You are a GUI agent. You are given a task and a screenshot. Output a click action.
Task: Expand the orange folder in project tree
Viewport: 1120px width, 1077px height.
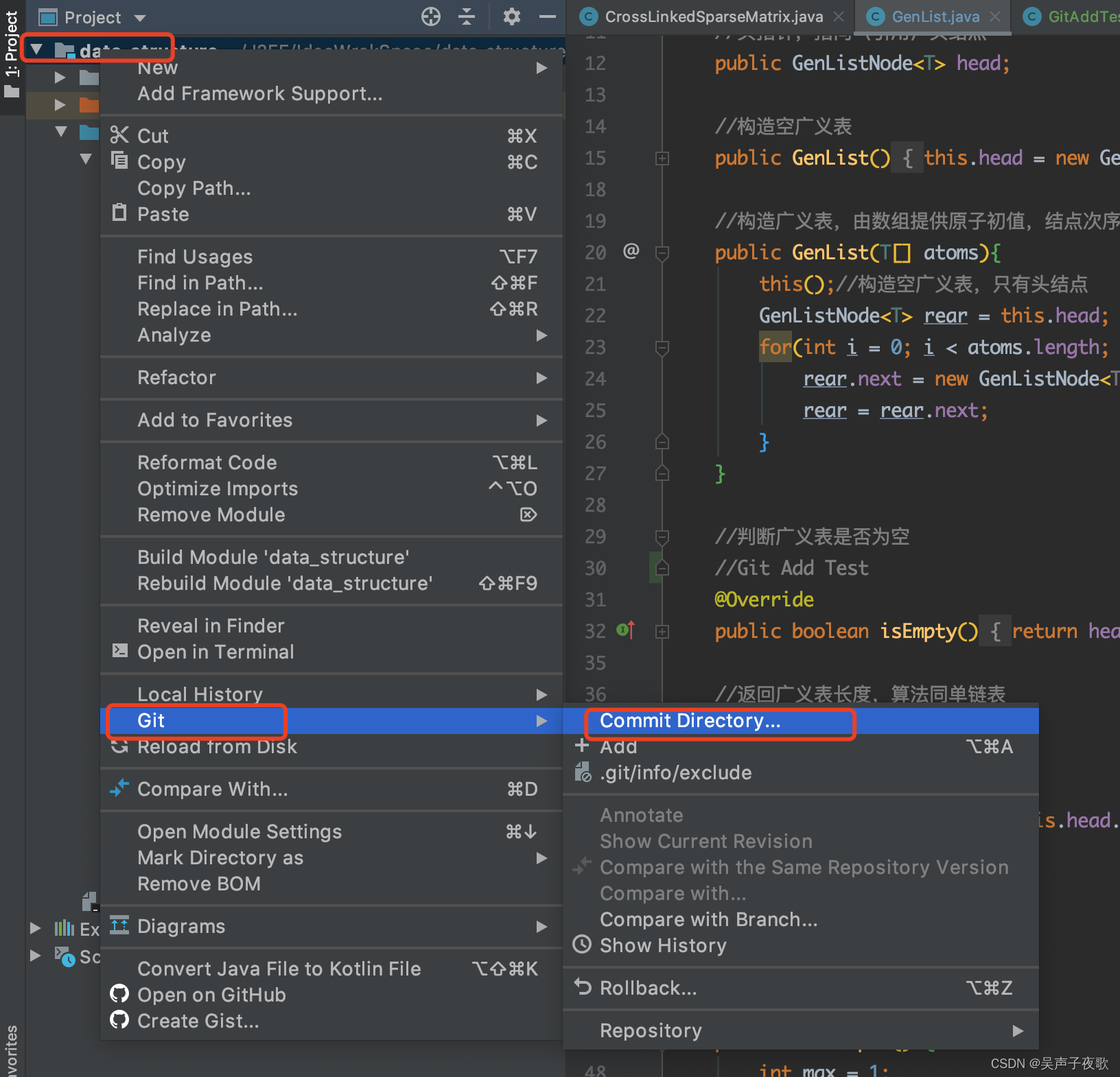pos(60,105)
